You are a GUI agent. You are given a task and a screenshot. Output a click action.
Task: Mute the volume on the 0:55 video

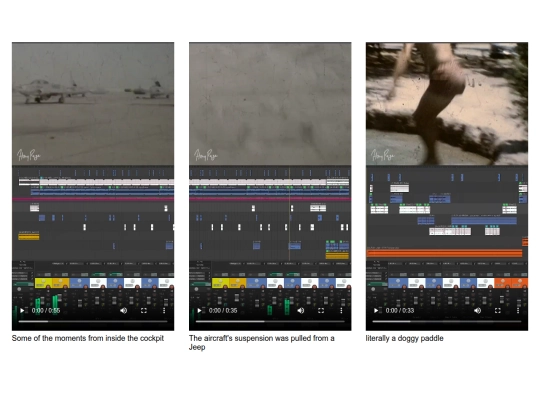coord(123,311)
